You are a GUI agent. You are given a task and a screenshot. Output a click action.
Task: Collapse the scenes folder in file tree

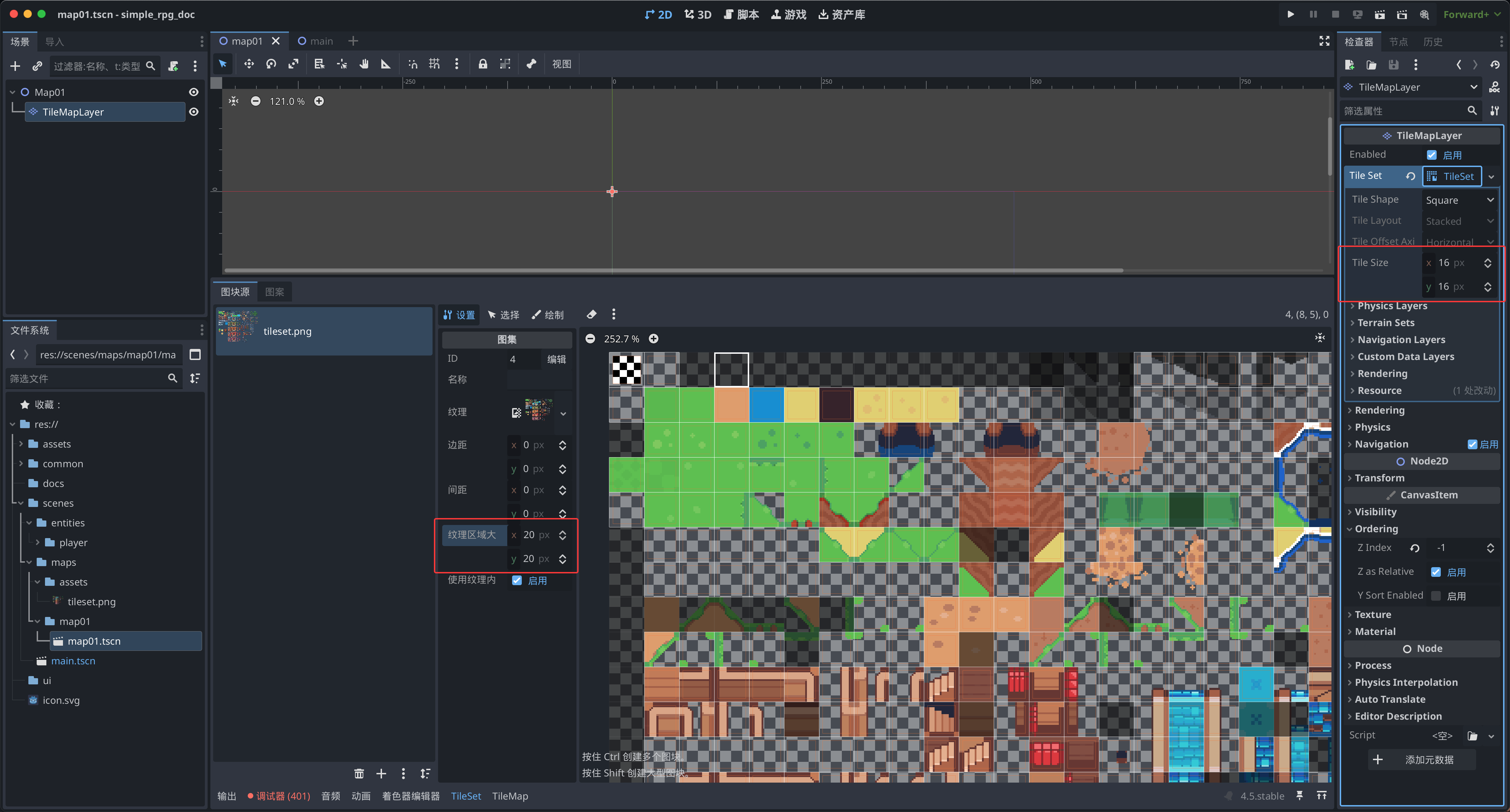click(21, 503)
